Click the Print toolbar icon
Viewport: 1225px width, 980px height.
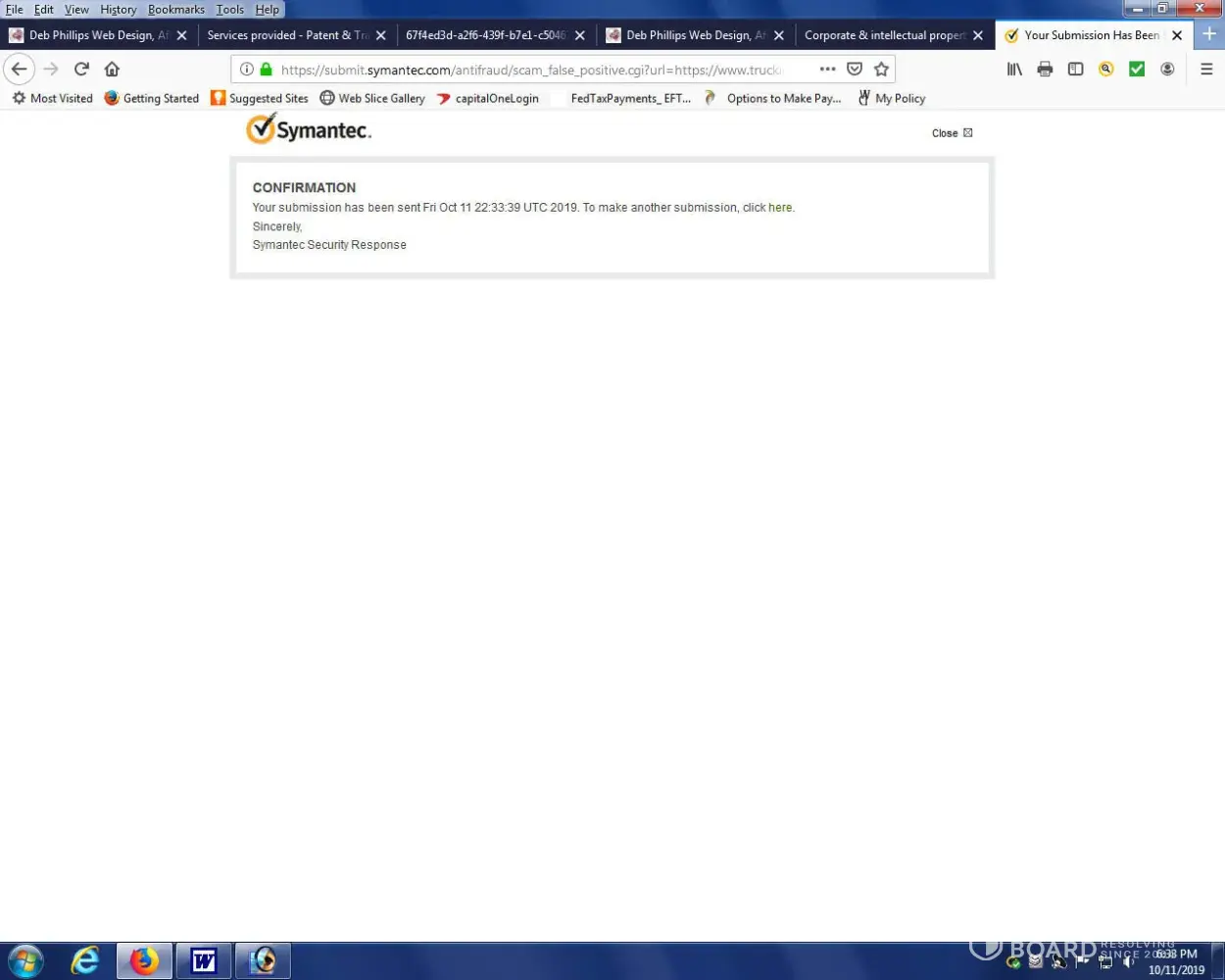(1045, 70)
